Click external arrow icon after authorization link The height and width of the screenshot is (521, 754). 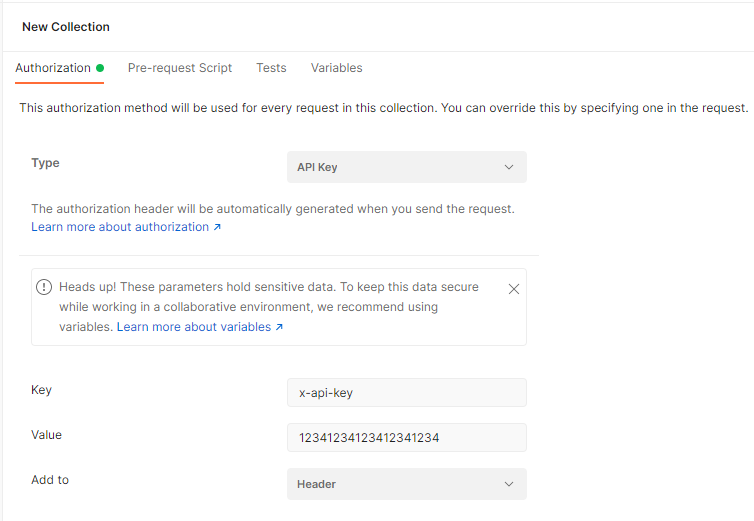pyautogui.click(x=217, y=228)
